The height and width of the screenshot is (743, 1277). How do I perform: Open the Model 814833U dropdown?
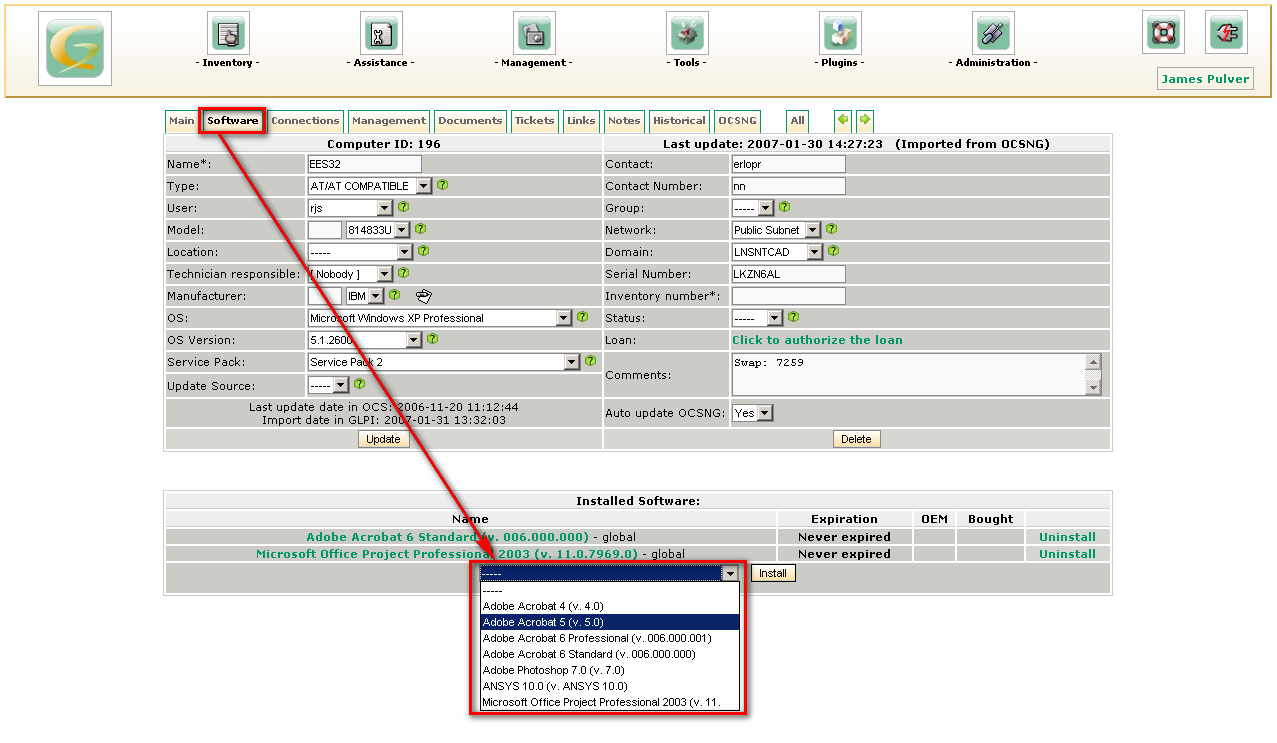[x=377, y=230]
